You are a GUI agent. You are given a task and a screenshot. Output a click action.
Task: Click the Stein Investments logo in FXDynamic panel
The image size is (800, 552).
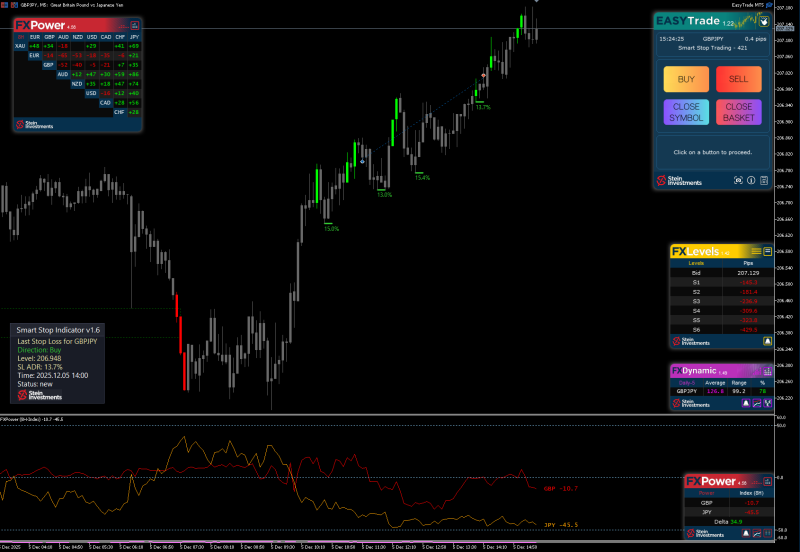(691, 403)
